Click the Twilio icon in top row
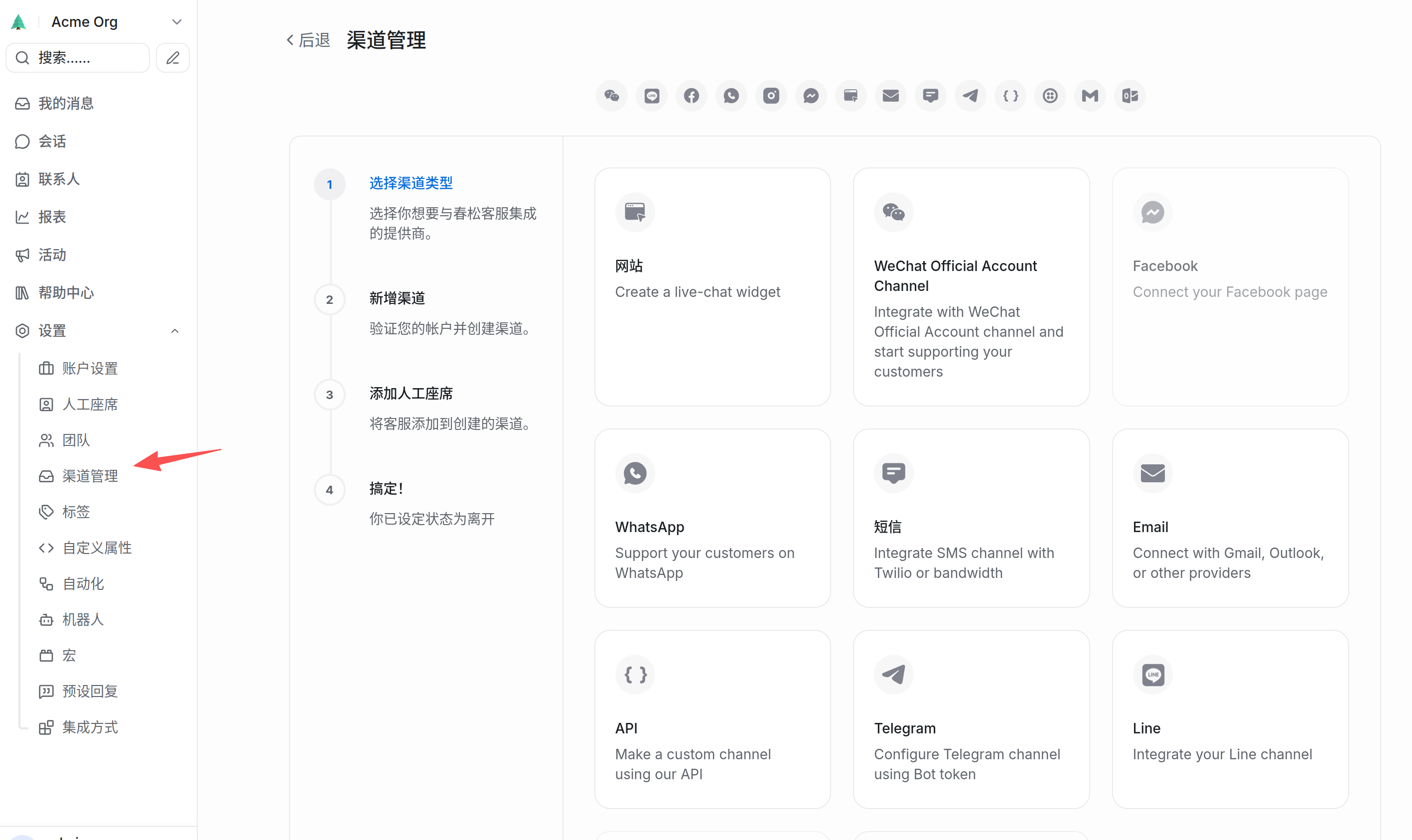The height and width of the screenshot is (840, 1412). [x=1050, y=96]
